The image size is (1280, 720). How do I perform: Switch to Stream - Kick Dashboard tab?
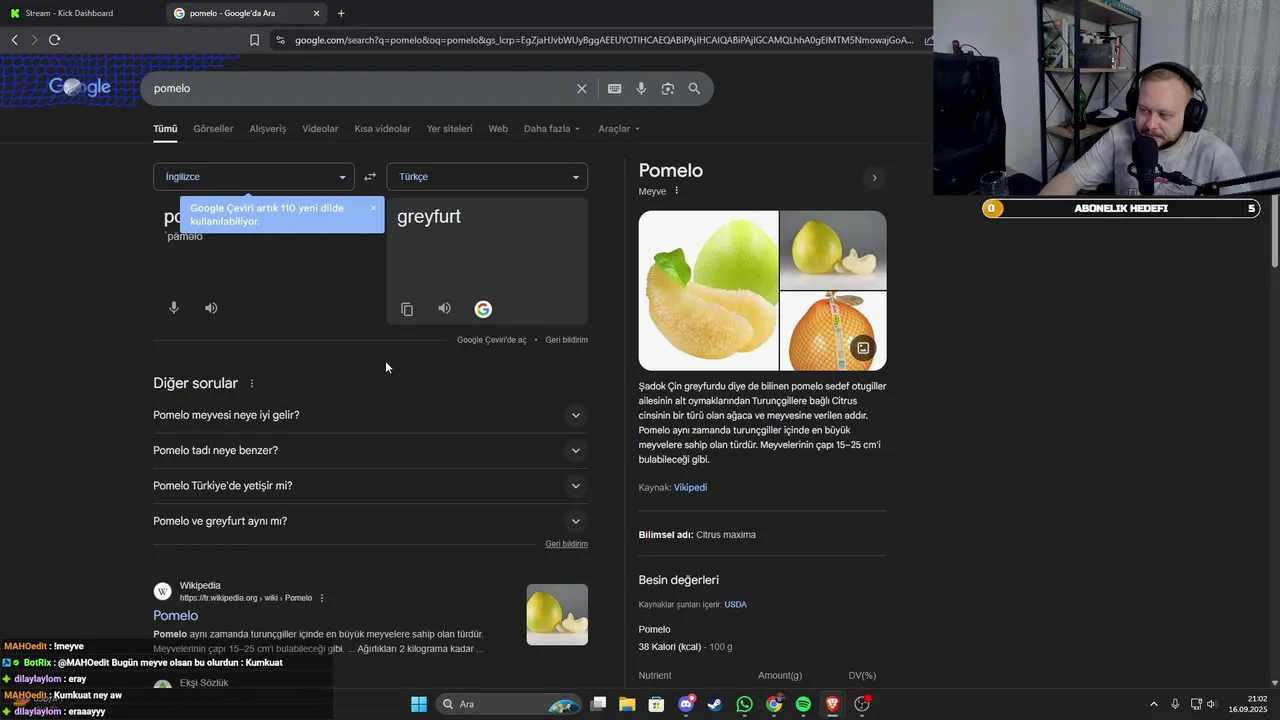(x=80, y=13)
